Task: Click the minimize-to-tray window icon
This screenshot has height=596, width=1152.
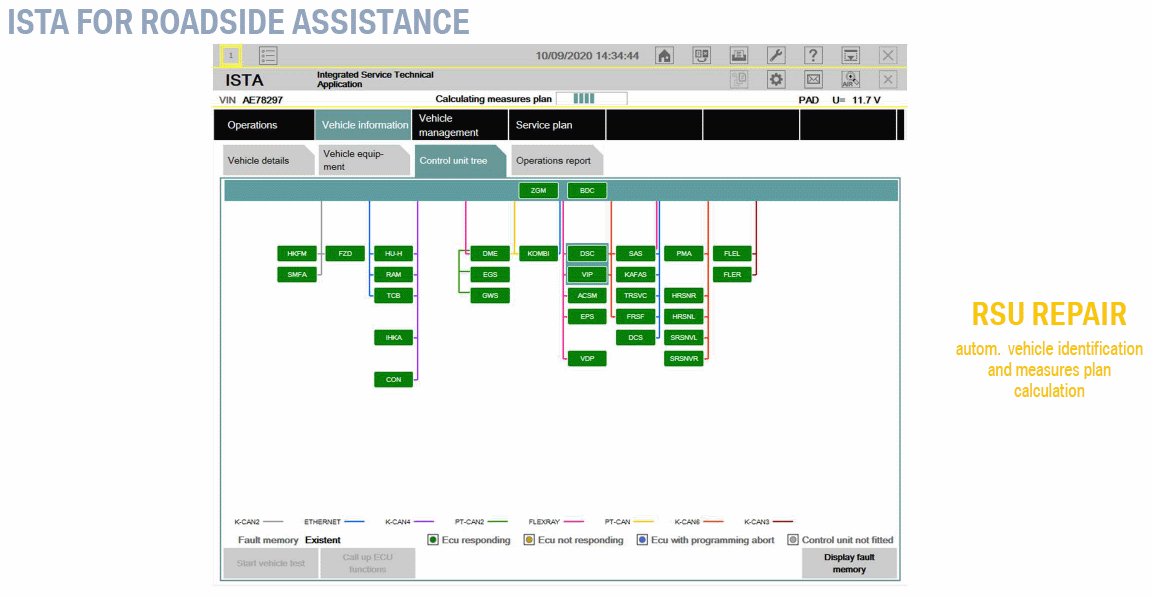Action: [x=851, y=56]
